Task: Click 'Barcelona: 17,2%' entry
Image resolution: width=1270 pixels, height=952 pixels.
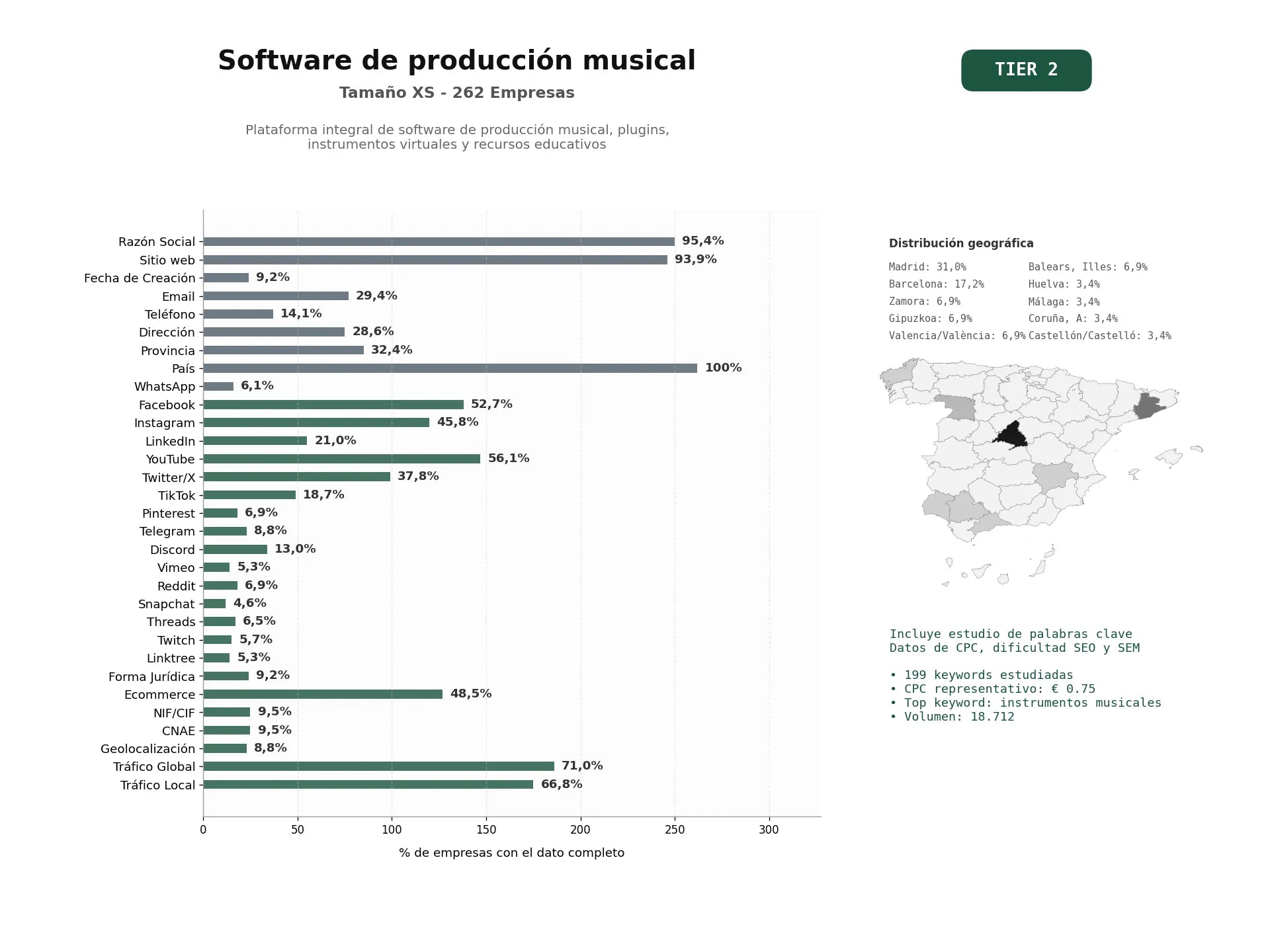Action: [937, 284]
